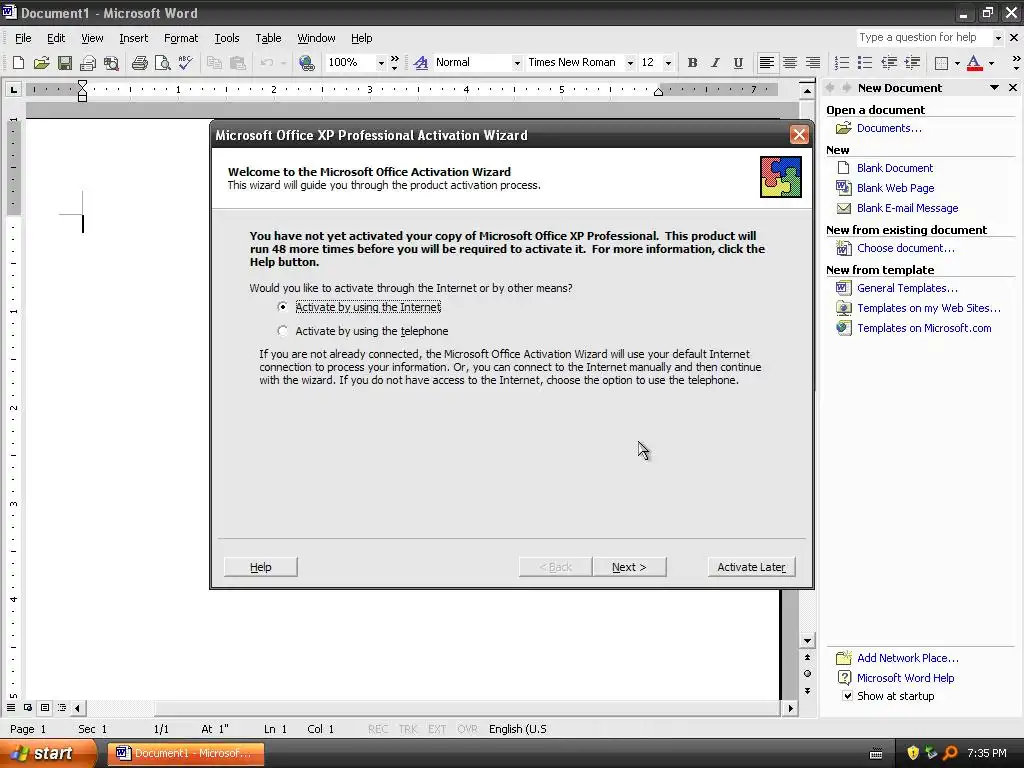Image resolution: width=1024 pixels, height=768 pixels.
Task: Open the Format menu
Action: tap(181, 38)
